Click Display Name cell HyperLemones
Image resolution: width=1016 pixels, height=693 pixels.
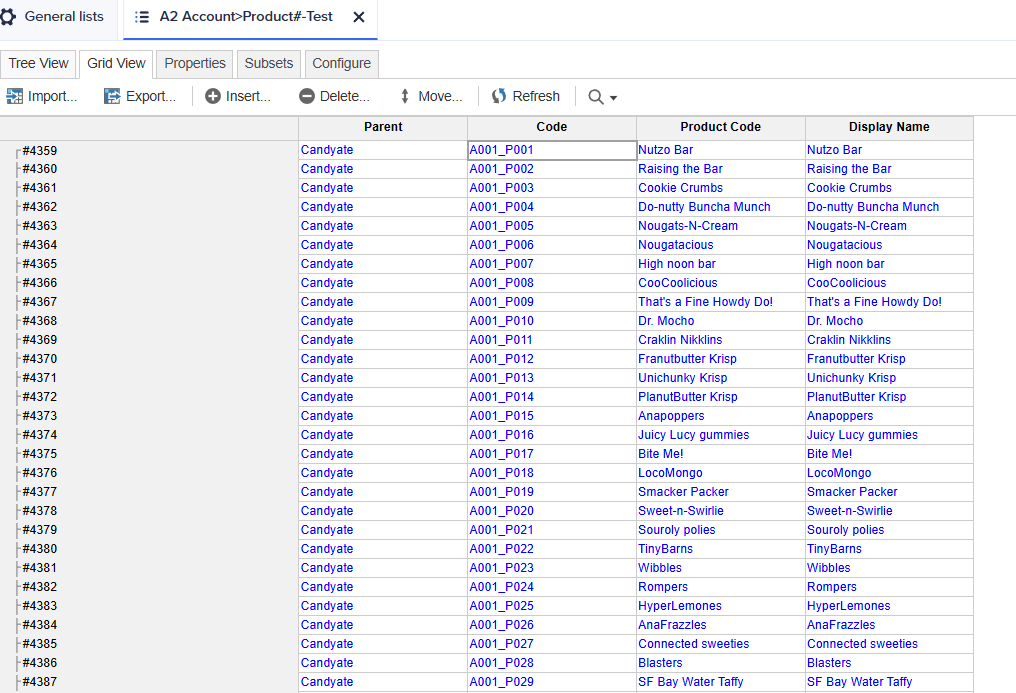click(x=889, y=606)
